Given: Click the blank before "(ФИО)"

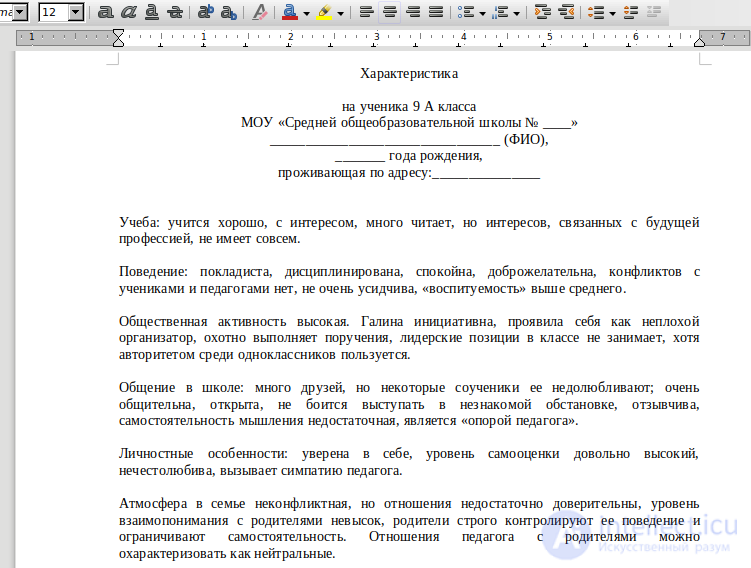Looking at the screenshot, I should pyautogui.click(x=385, y=140).
